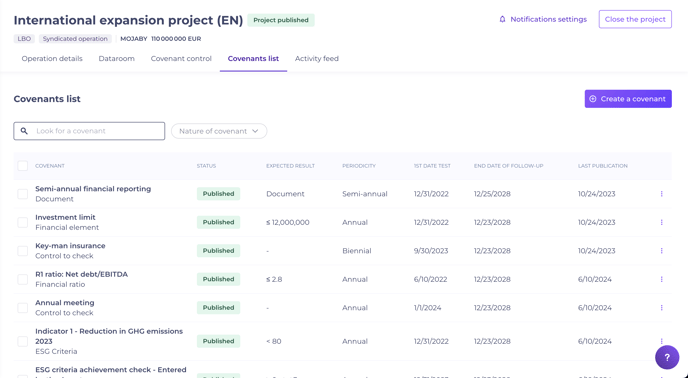This screenshot has width=688, height=378.
Task: Select the Covenants list tab
Action: 253,58
